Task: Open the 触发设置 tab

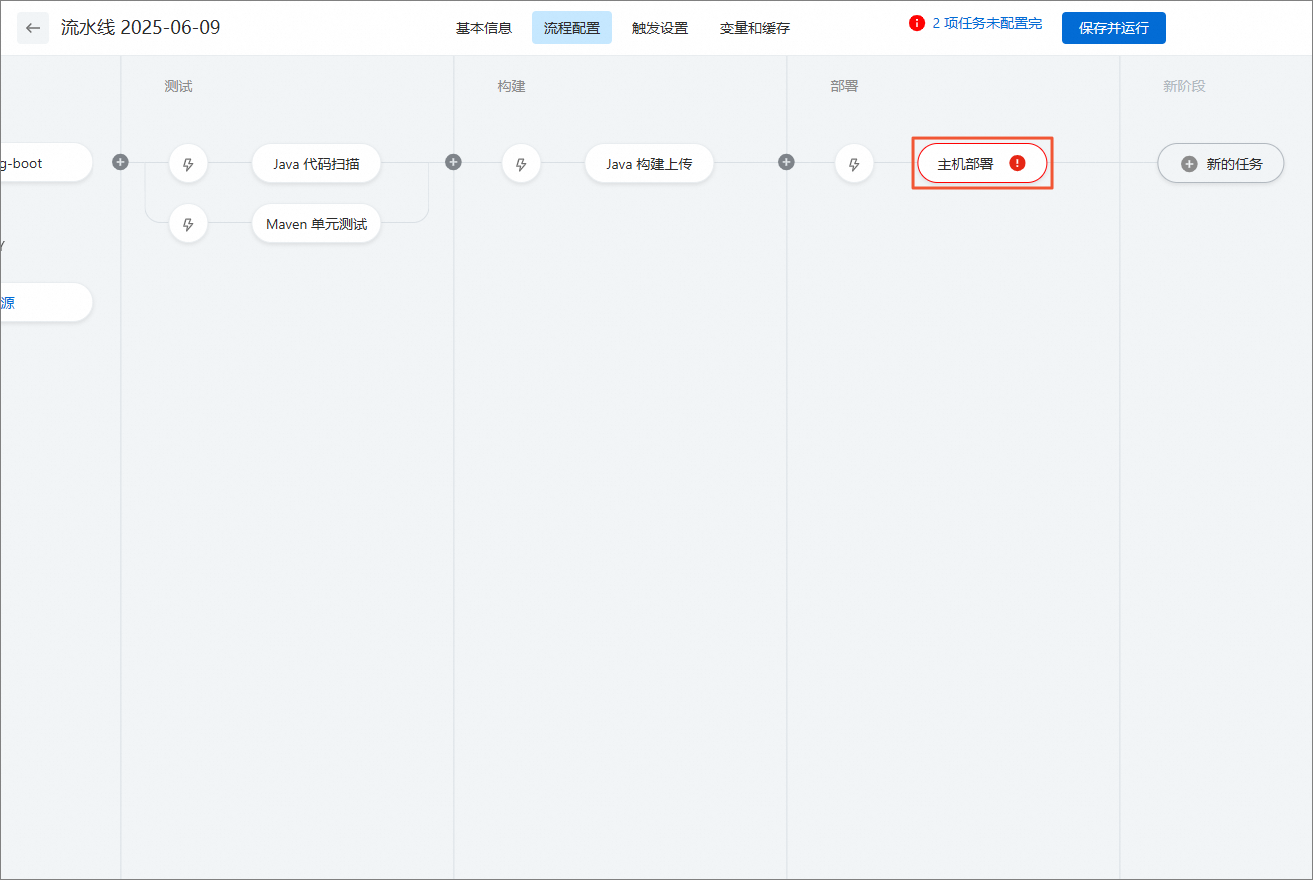Action: [660, 28]
